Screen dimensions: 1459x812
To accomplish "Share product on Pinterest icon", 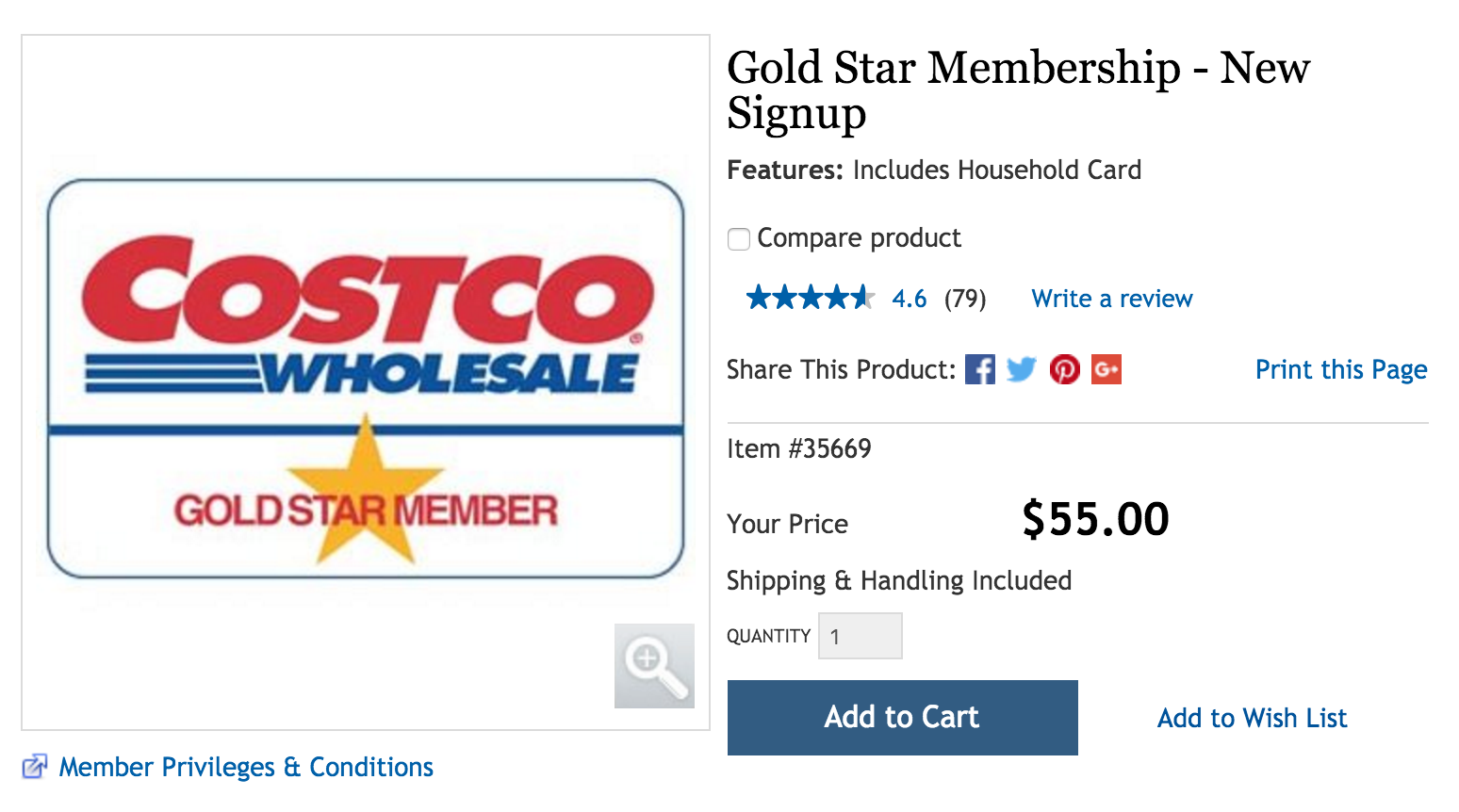I will point(1065,369).
